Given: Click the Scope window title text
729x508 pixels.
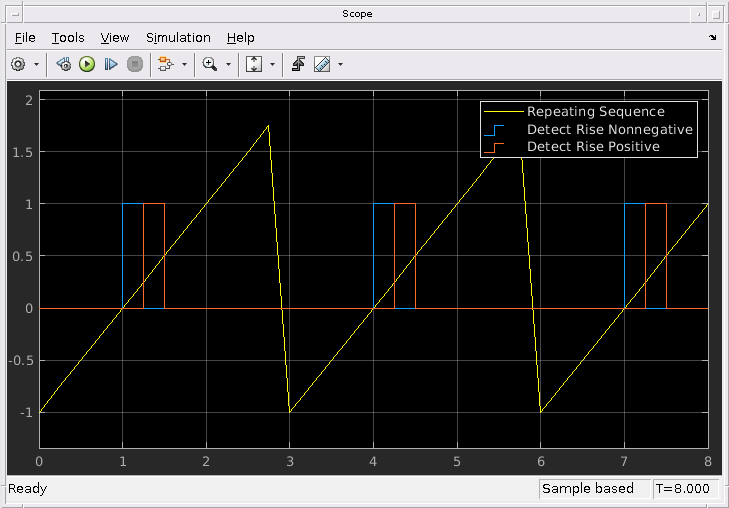Looking at the screenshot, I should pyautogui.click(x=357, y=13).
